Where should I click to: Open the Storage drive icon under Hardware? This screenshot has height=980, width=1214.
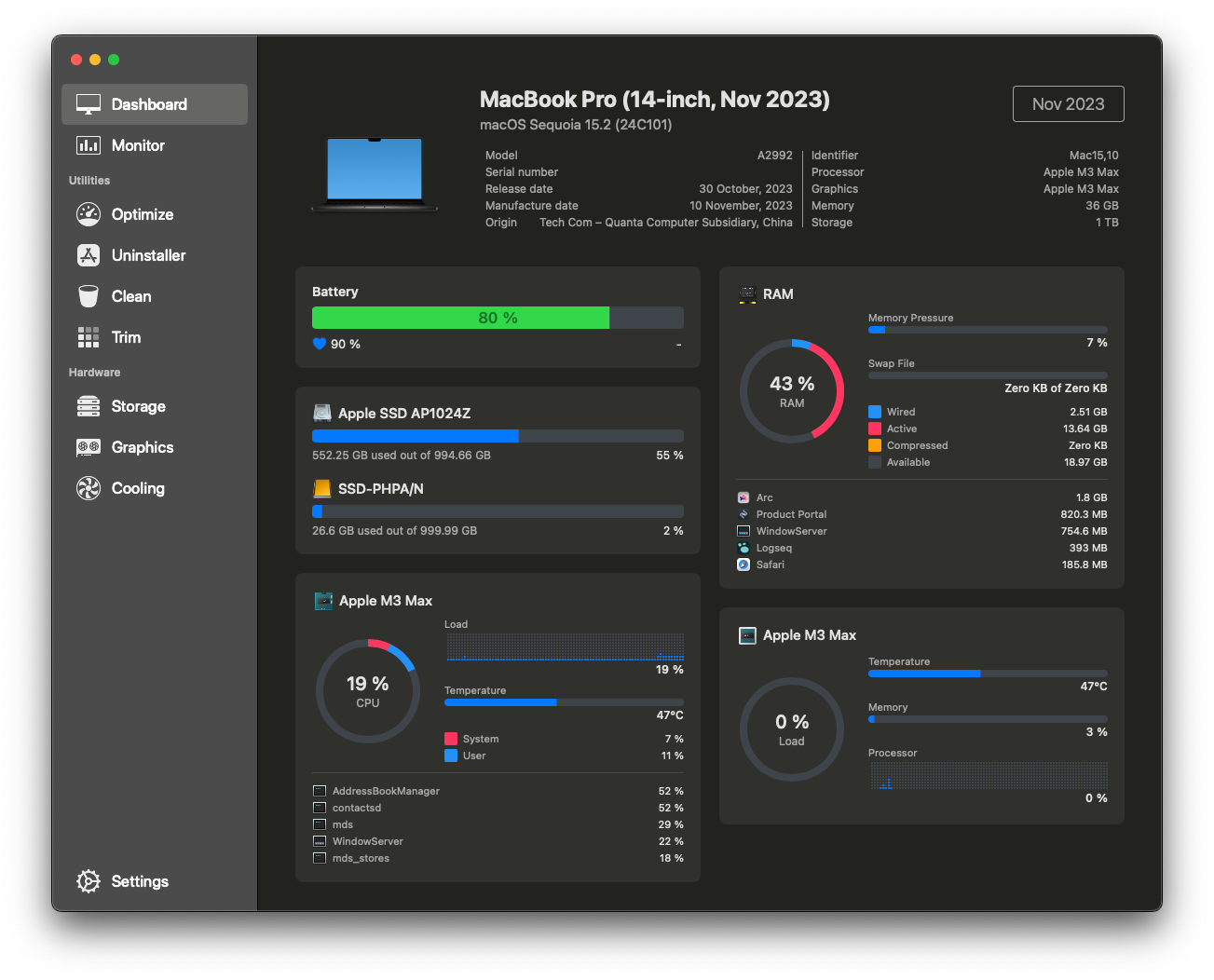pos(89,406)
